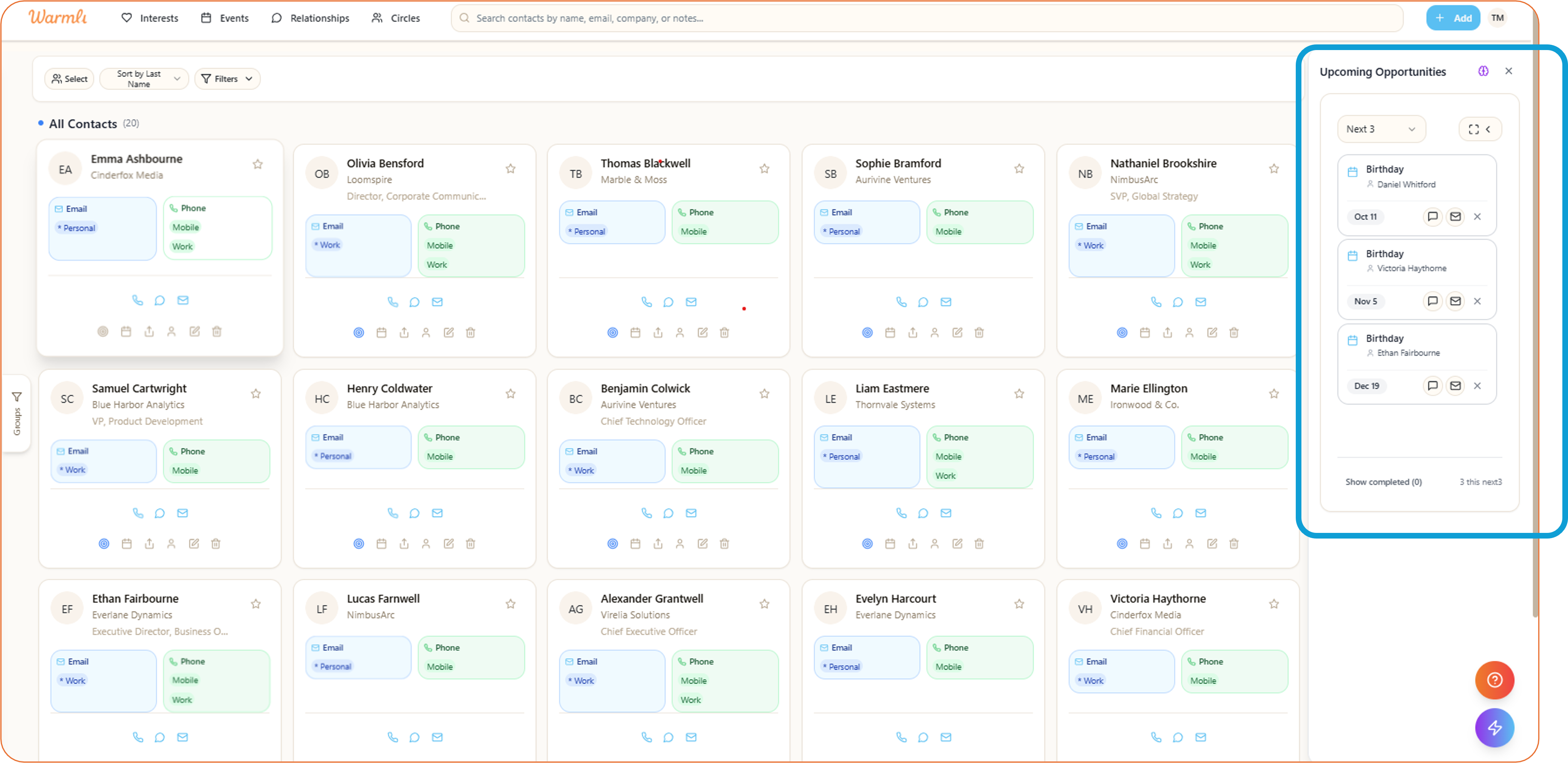1568x763 pixels.
Task: Click the target icon on Marie Ellington's card
Action: click(1122, 543)
